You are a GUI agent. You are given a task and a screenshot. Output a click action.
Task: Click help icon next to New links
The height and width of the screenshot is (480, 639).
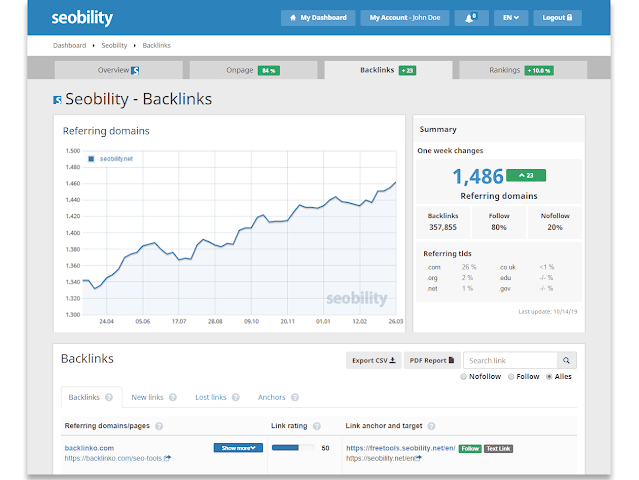(x=173, y=397)
